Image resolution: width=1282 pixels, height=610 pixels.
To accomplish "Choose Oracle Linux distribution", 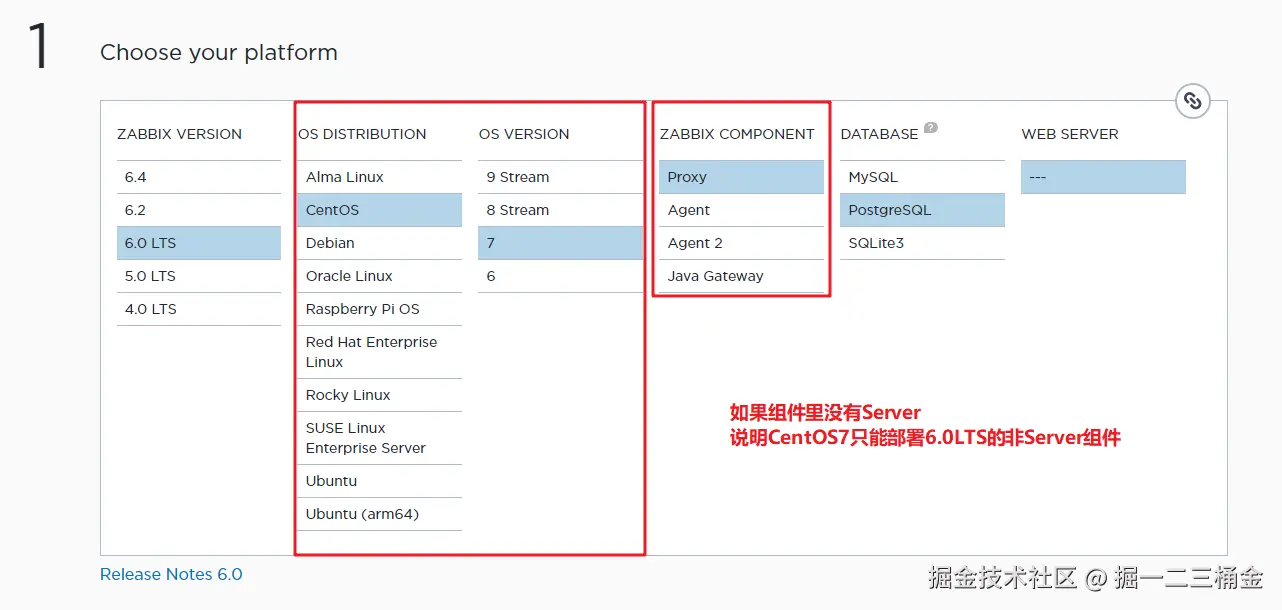I will pos(380,276).
